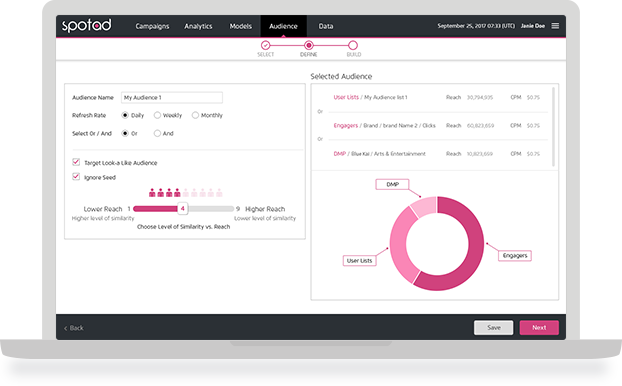Click the BUILD step circle
622x386 pixels.
click(x=353, y=45)
